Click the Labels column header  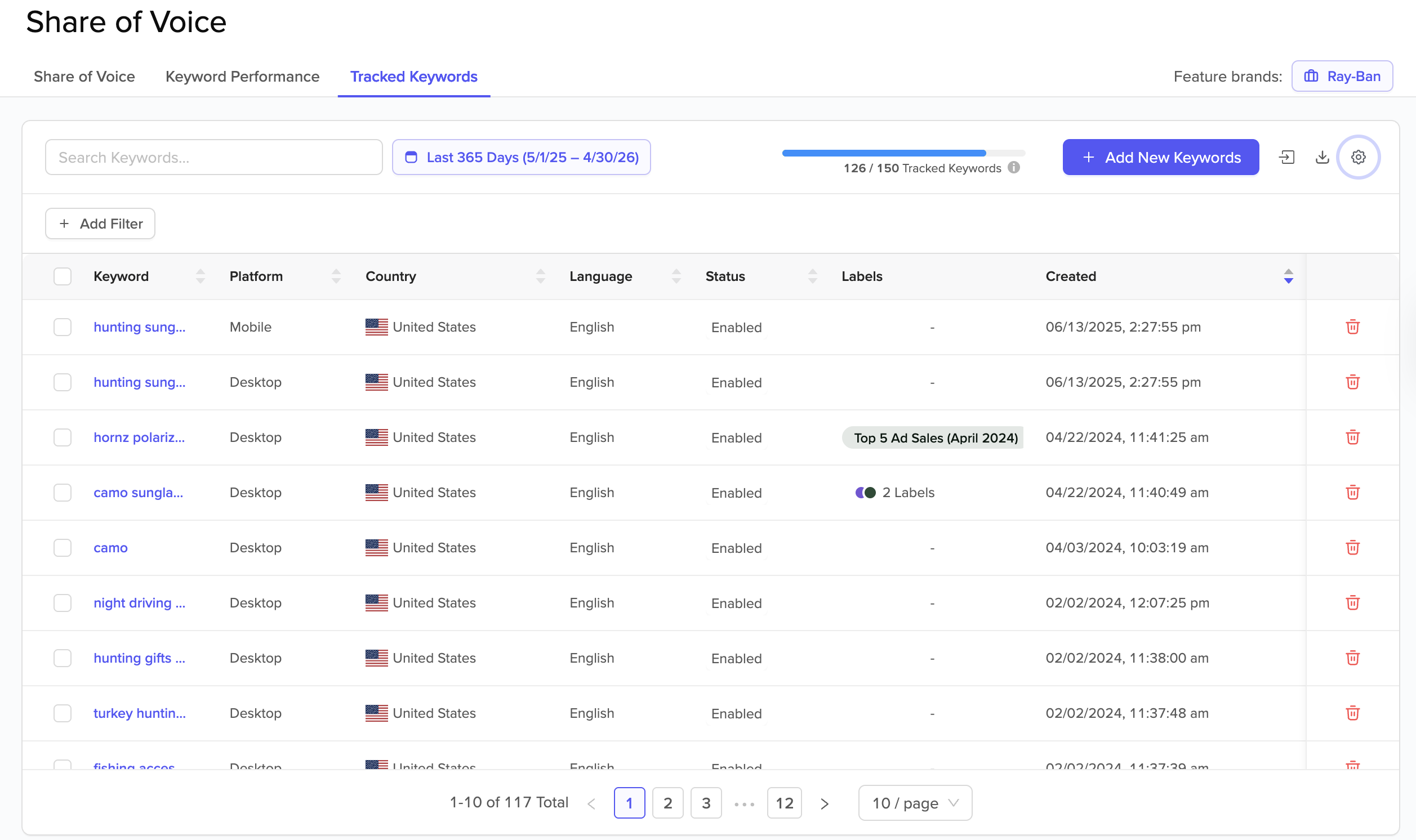(862, 276)
